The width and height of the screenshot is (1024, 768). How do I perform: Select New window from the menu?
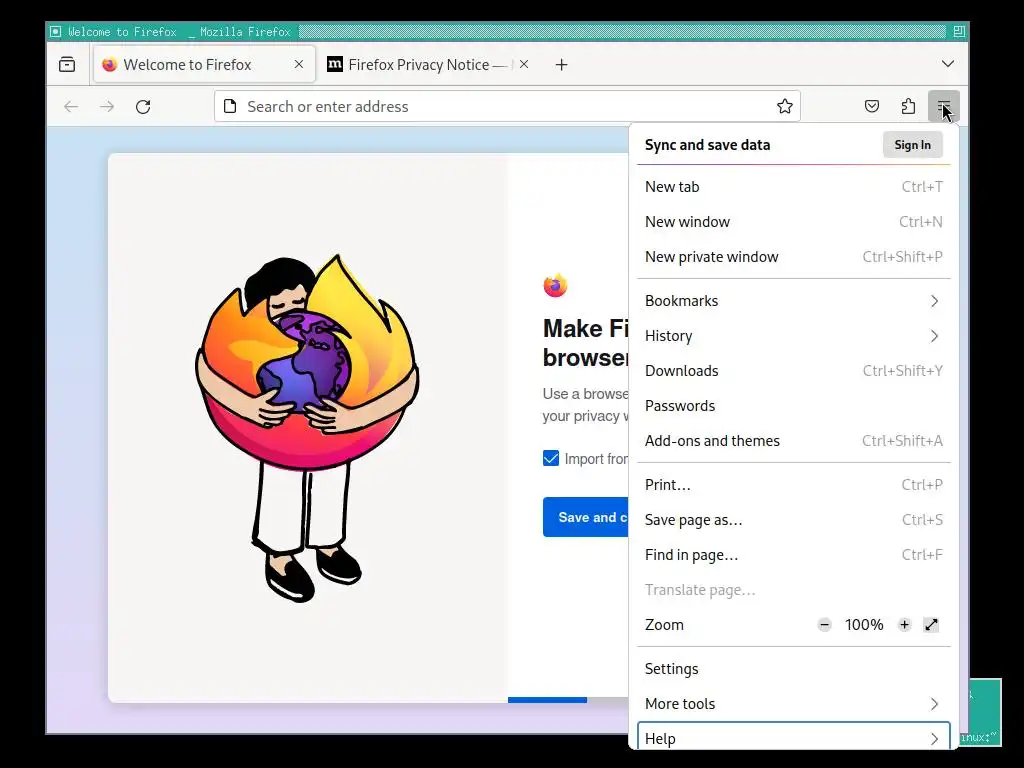(793, 222)
